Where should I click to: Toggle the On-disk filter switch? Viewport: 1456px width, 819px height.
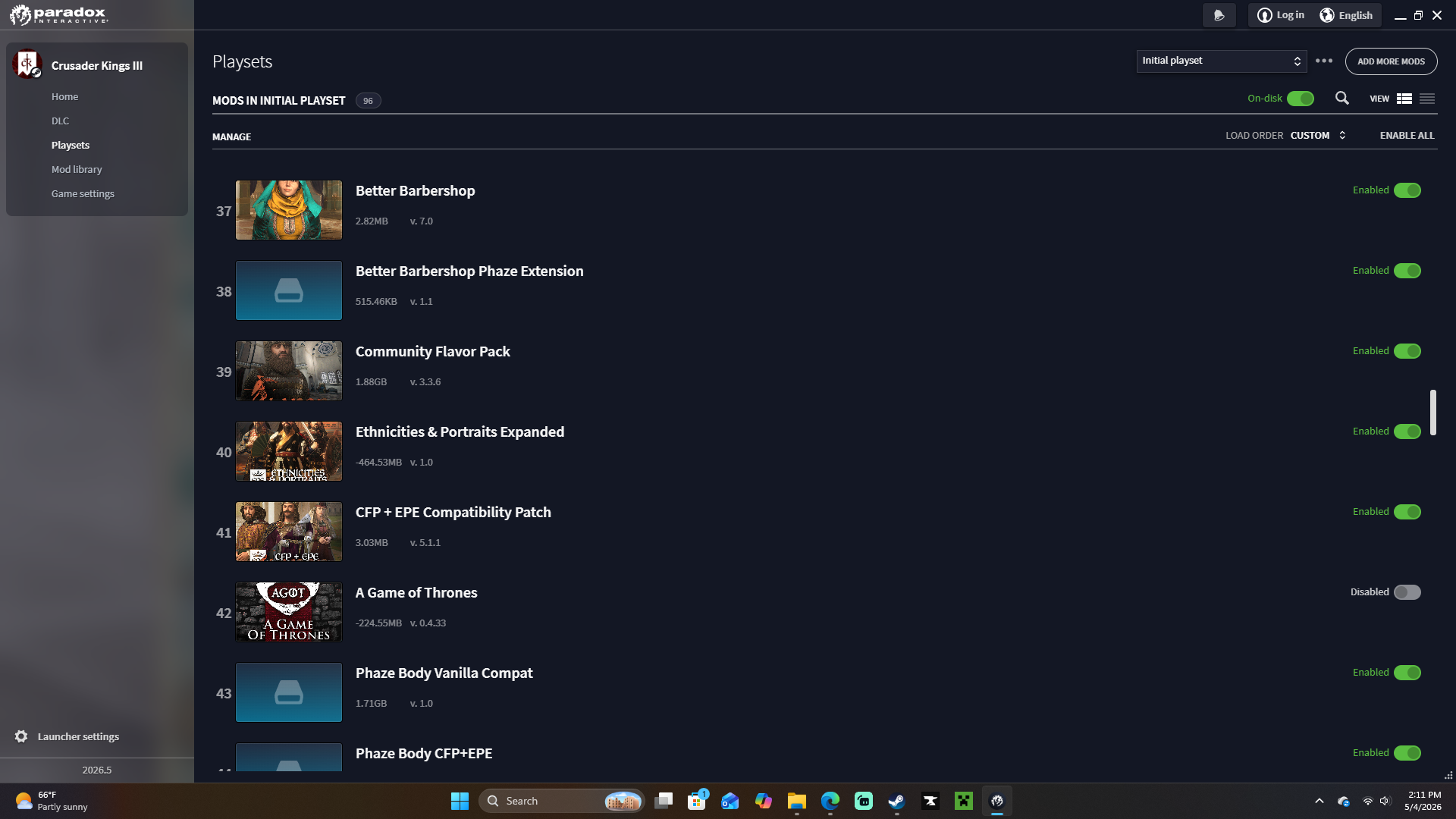pos(1301,99)
